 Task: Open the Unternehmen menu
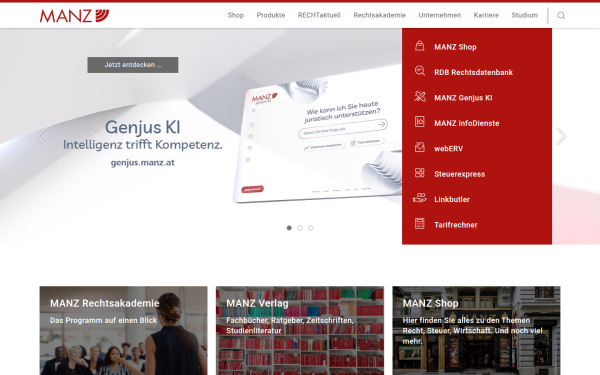pos(440,15)
